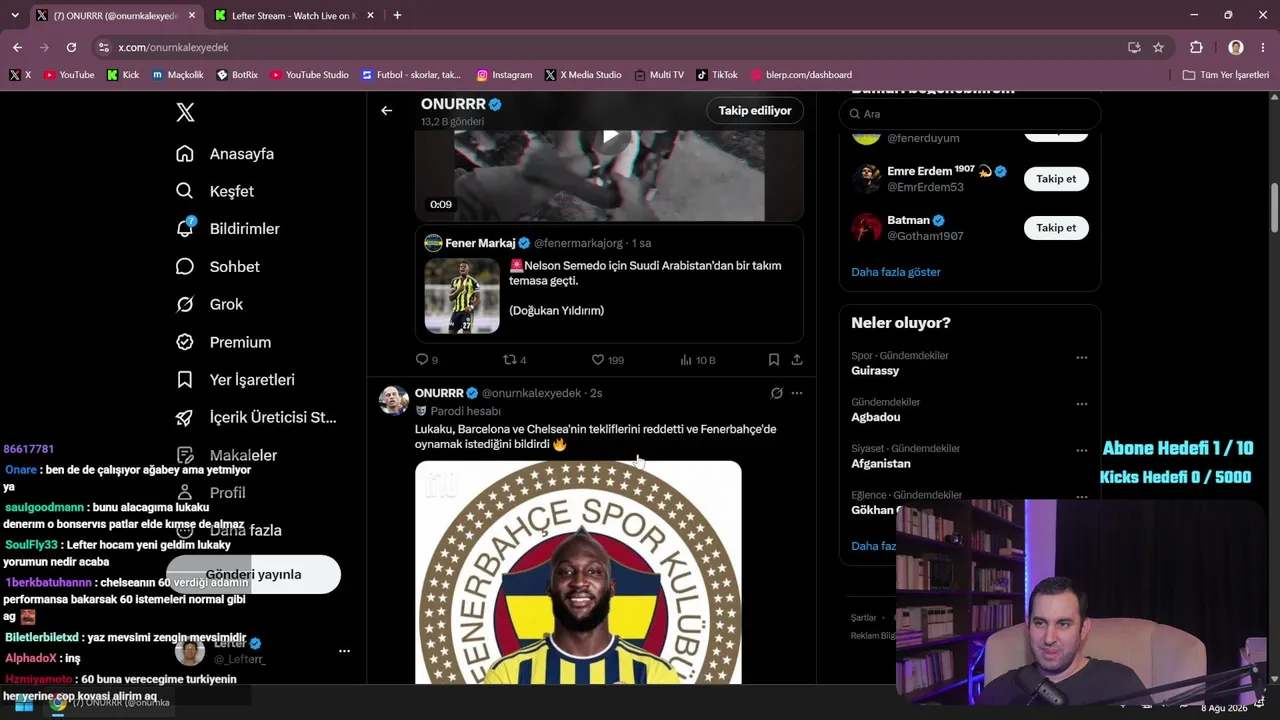Reload the current page

pyautogui.click(x=71, y=47)
